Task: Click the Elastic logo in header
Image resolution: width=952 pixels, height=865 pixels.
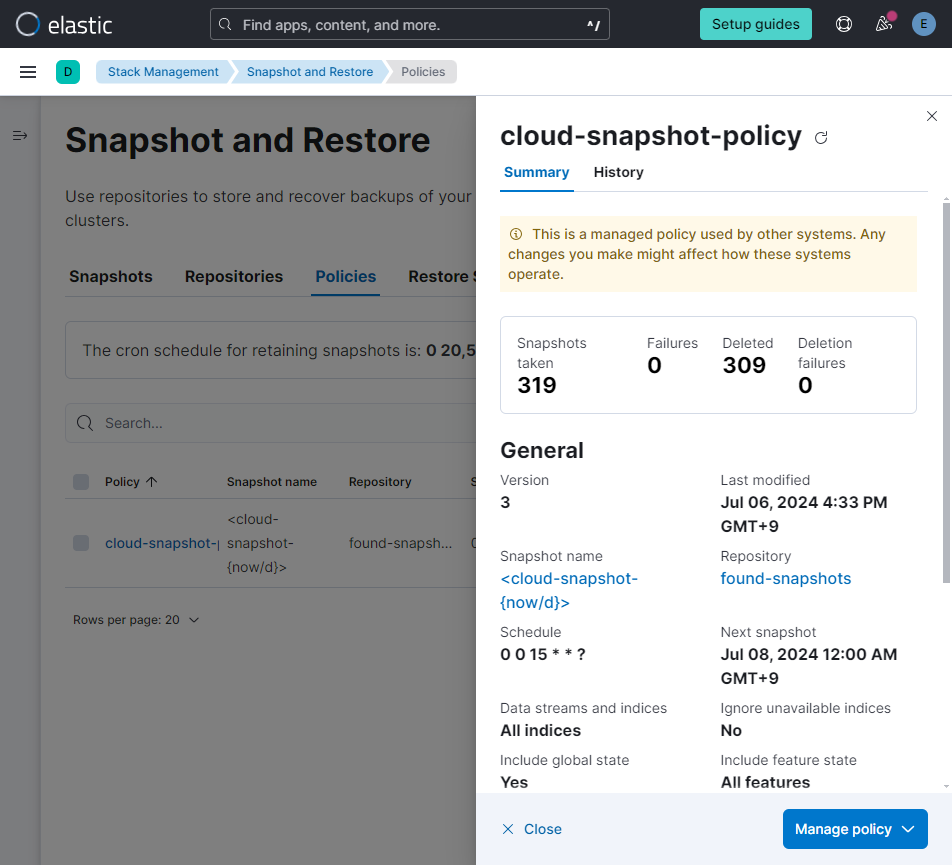Action: (x=64, y=24)
